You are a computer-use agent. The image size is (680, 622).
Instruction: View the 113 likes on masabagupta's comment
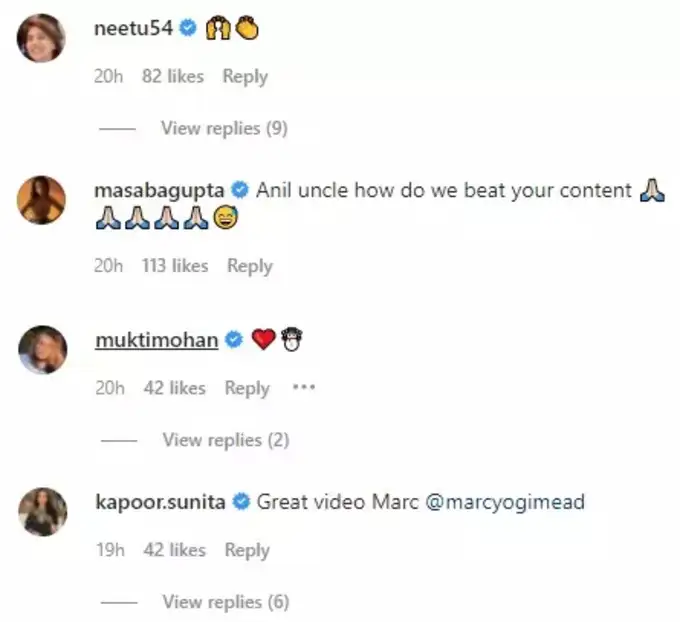(x=175, y=266)
